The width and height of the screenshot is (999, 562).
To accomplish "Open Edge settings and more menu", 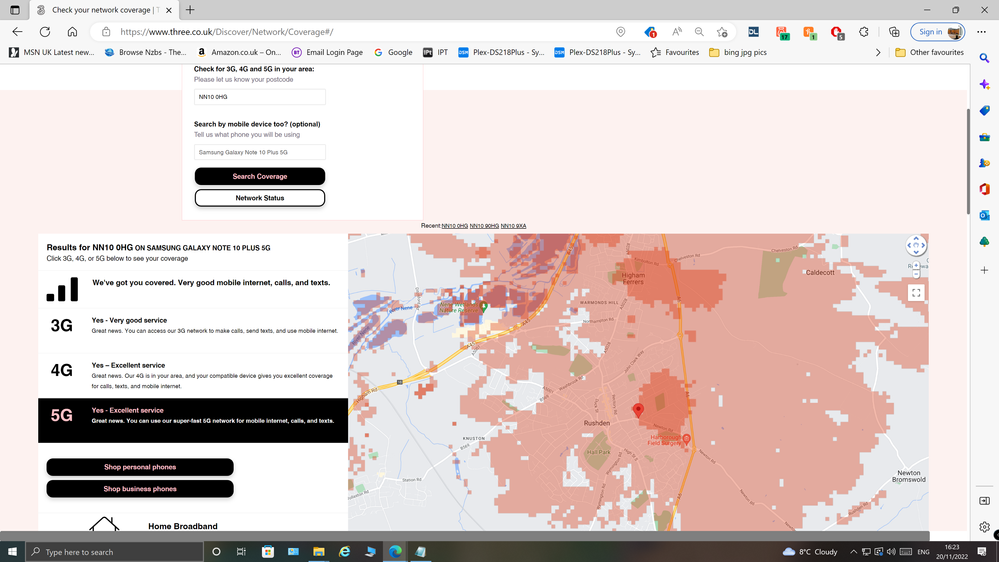I will click(981, 32).
